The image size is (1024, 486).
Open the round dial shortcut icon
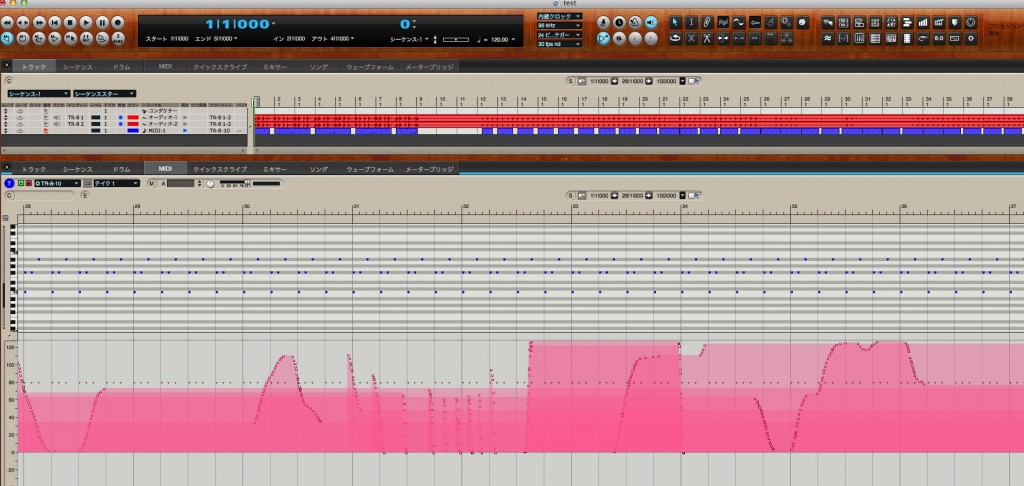[971, 22]
